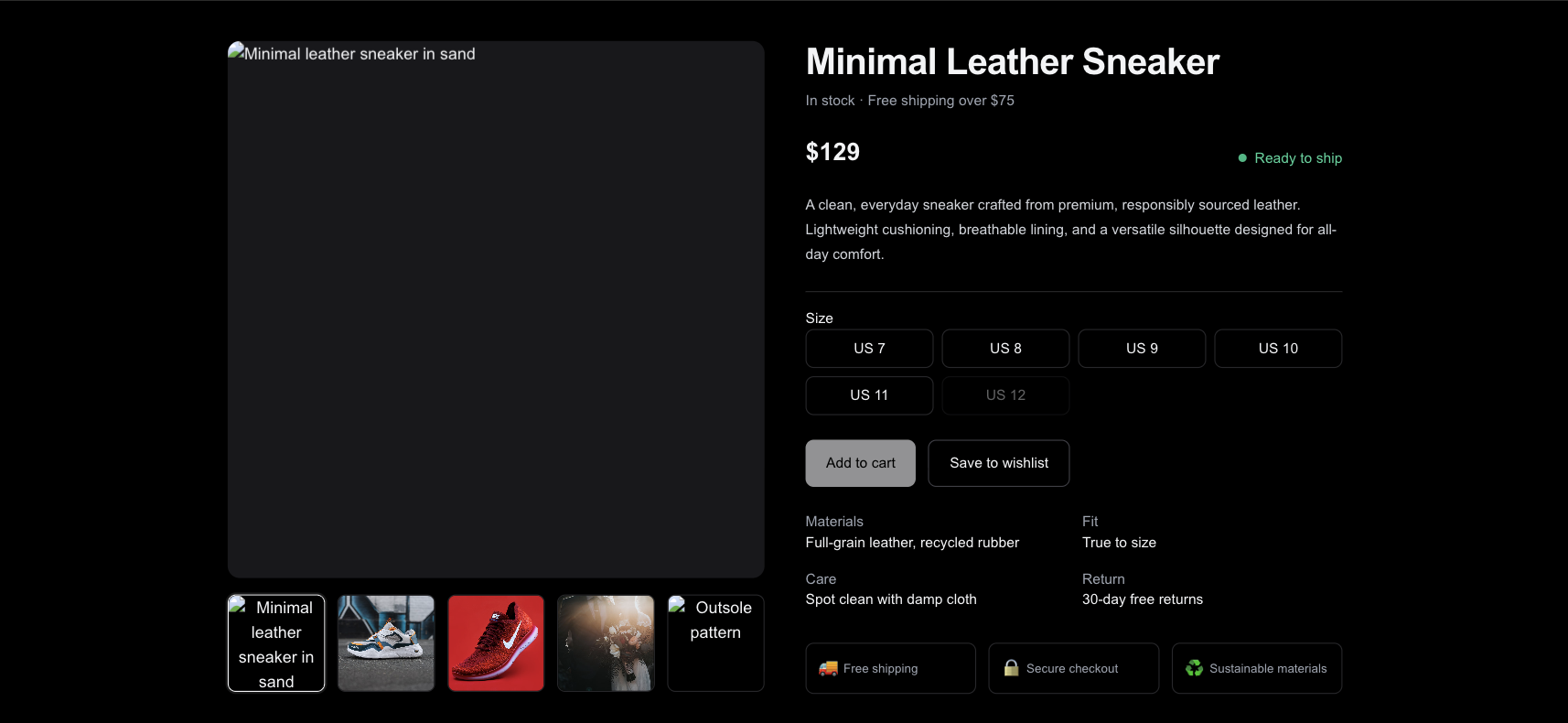Choose size US 8
The height and width of the screenshot is (723, 1568).
[x=1005, y=349]
